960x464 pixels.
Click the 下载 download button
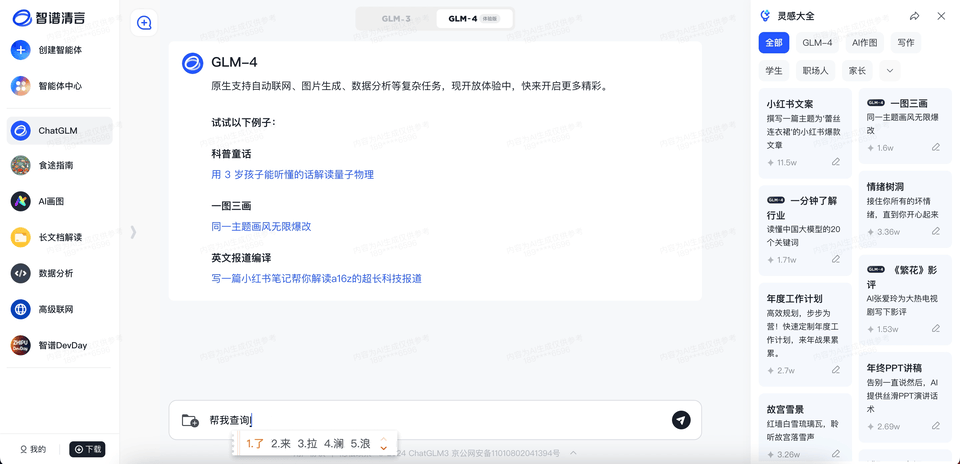click(87, 449)
